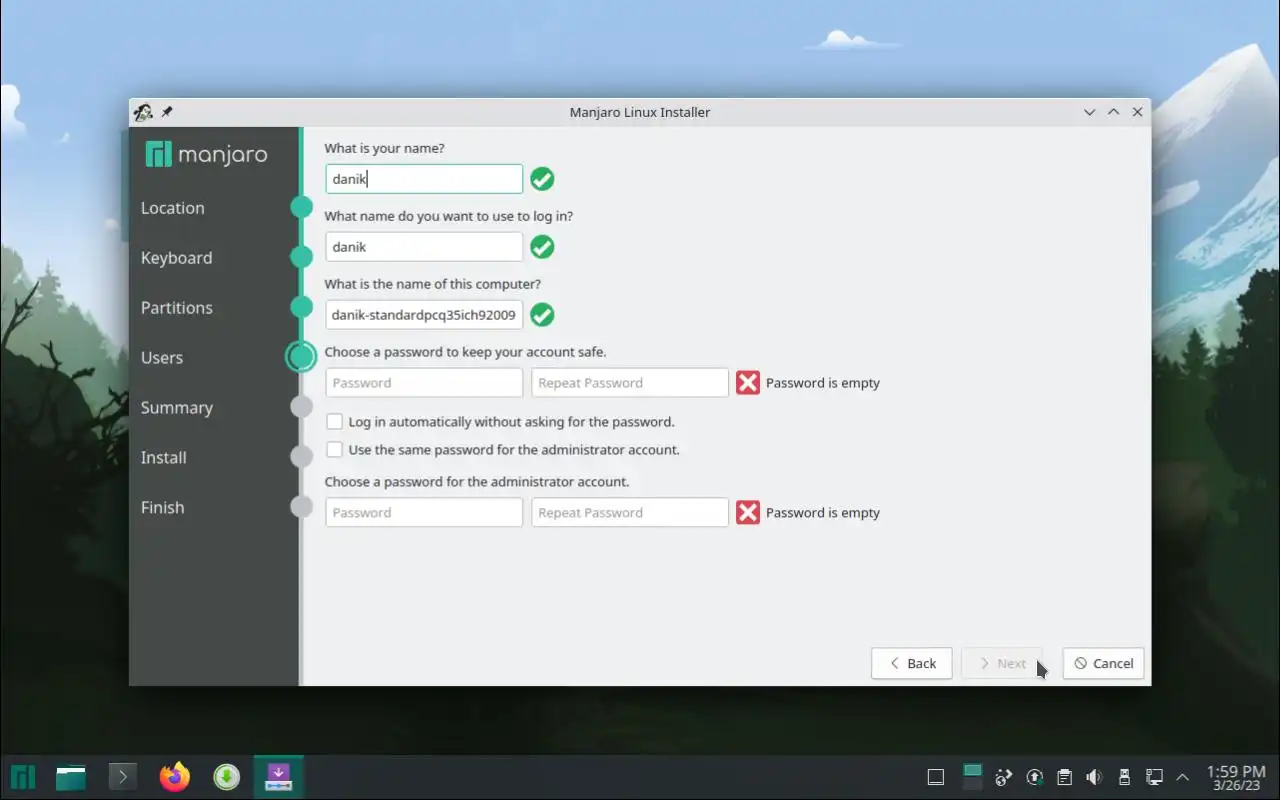Screen dimensions: 1280x800
Task: Open the clipboard tray icon
Action: [1065, 777]
